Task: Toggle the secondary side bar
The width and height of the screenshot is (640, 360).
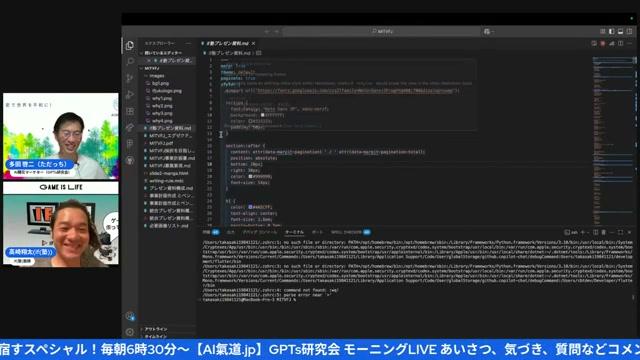Action: click(x=629, y=31)
